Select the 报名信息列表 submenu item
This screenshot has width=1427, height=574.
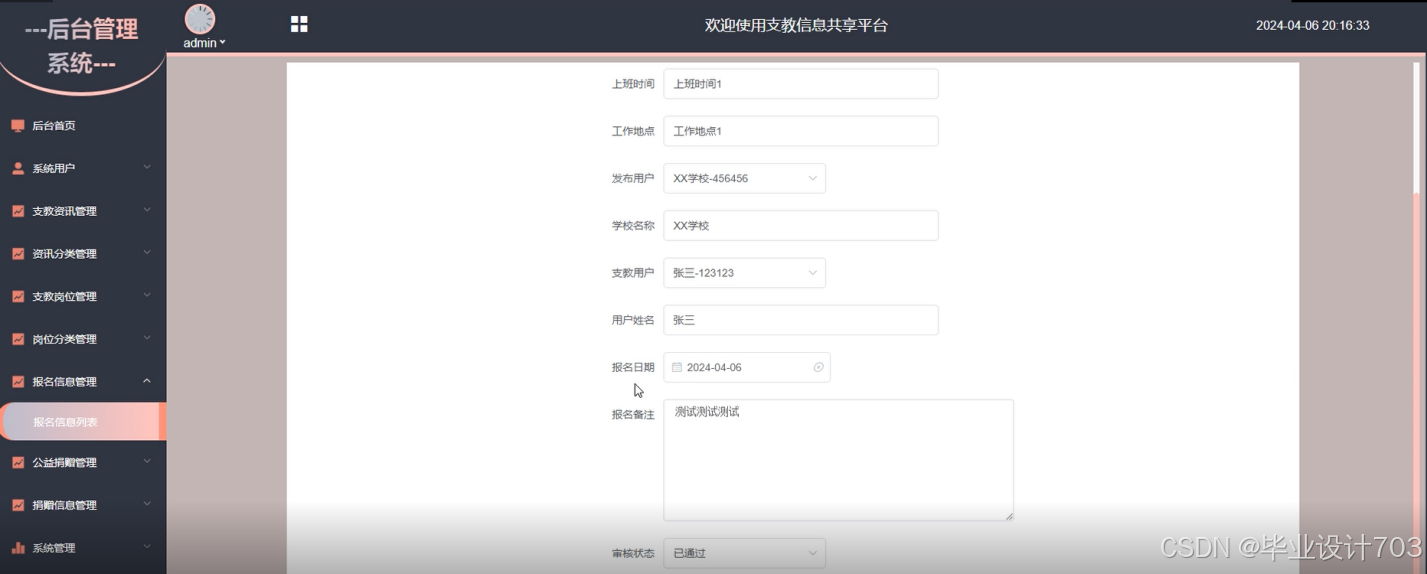pos(83,422)
